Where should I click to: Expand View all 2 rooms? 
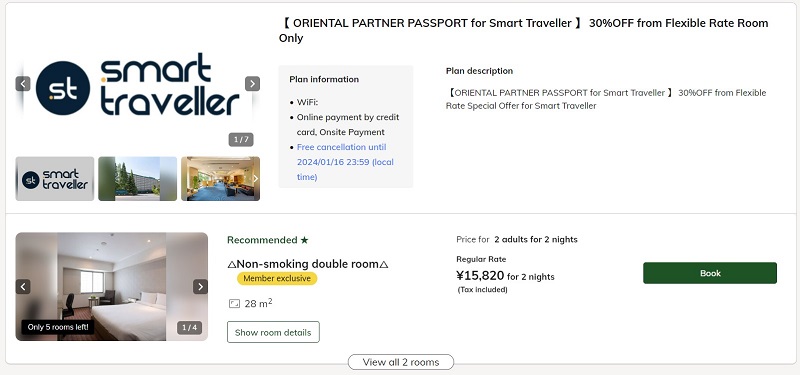[401, 362]
